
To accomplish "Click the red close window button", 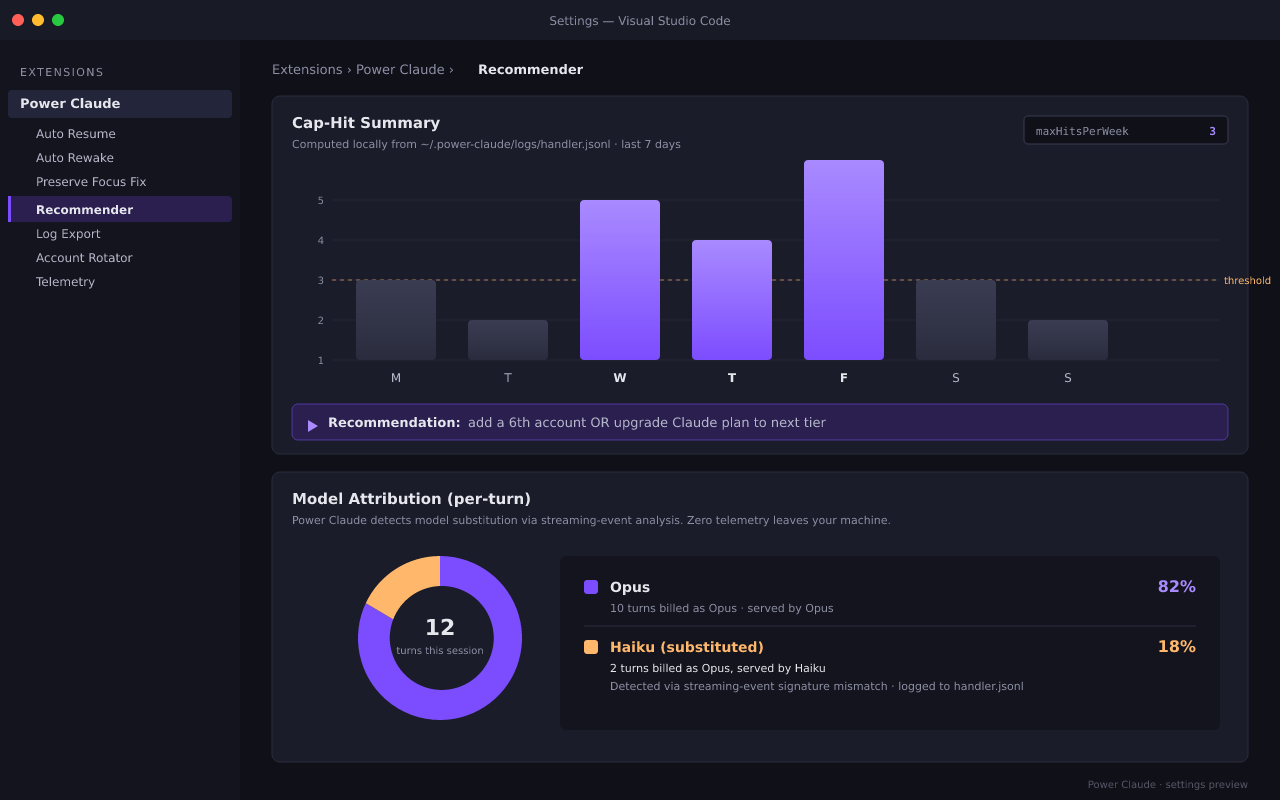I will point(18,20).
